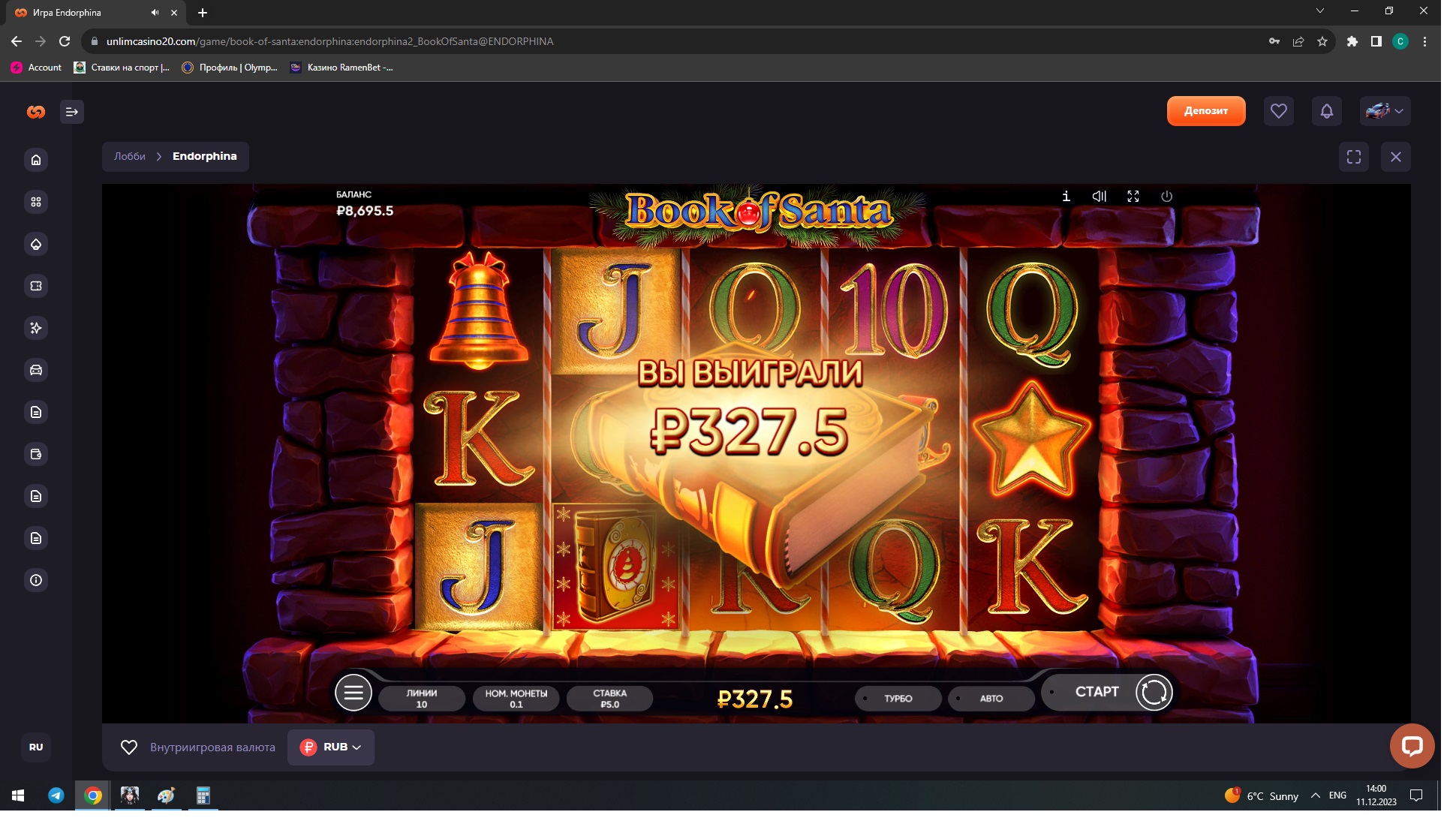Open the live chat support bubble
The height and width of the screenshot is (824, 1456).
pos(1411,745)
